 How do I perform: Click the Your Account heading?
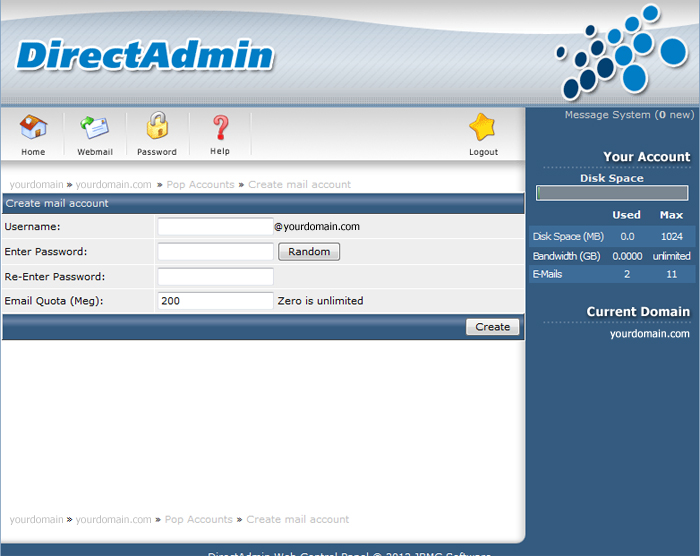pyautogui.click(x=646, y=157)
